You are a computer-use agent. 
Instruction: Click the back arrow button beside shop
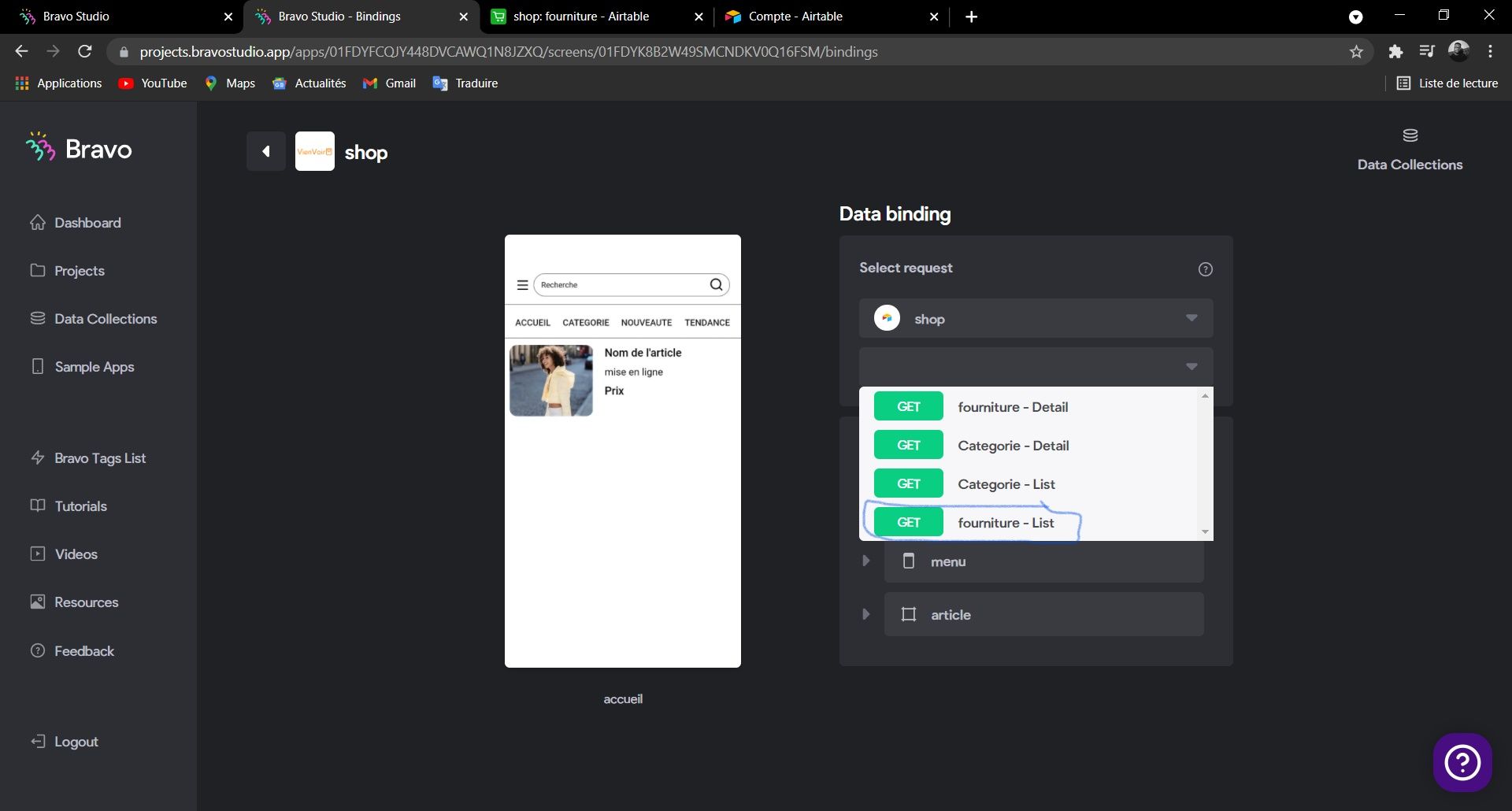(266, 151)
